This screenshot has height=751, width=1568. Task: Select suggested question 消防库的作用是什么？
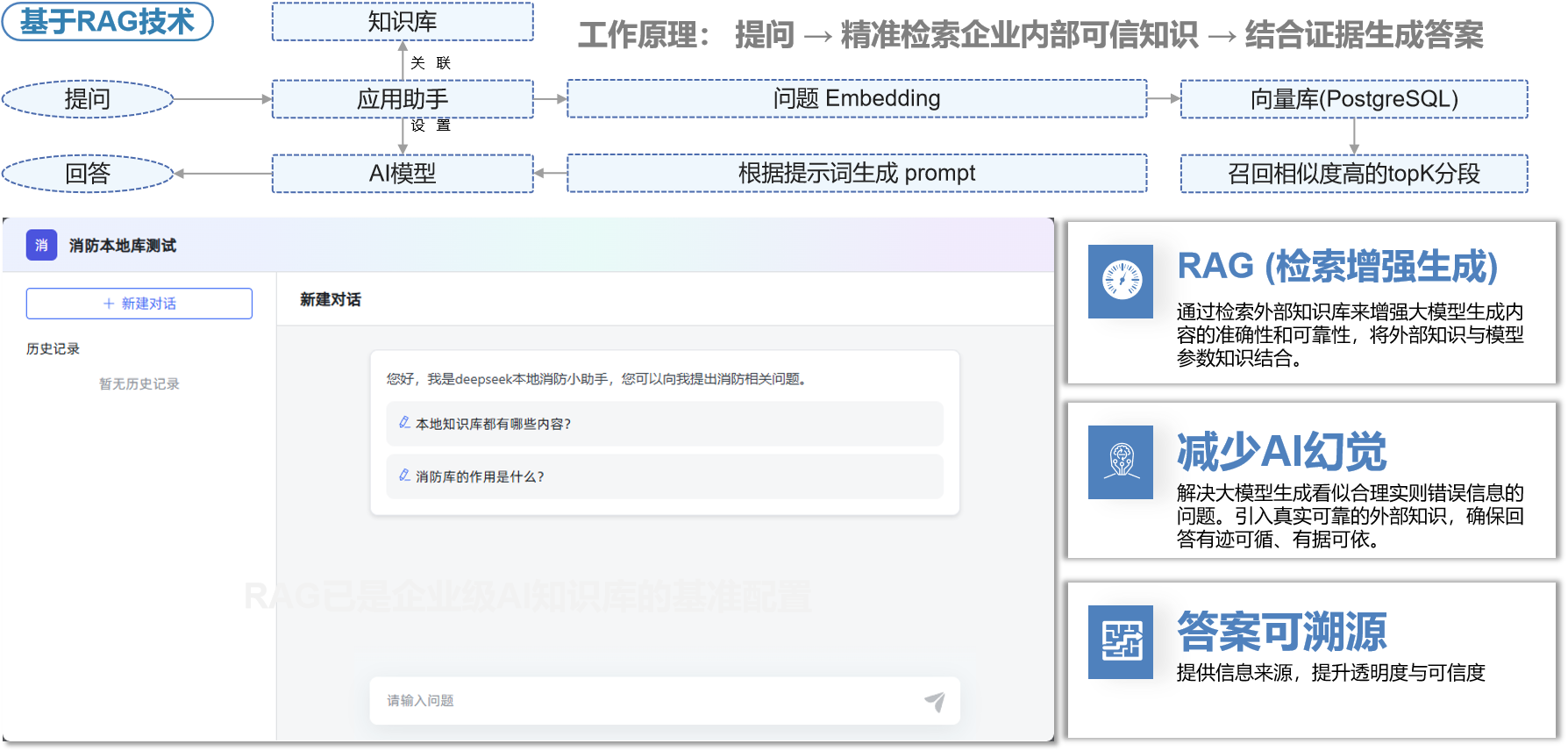[x=480, y=476]
